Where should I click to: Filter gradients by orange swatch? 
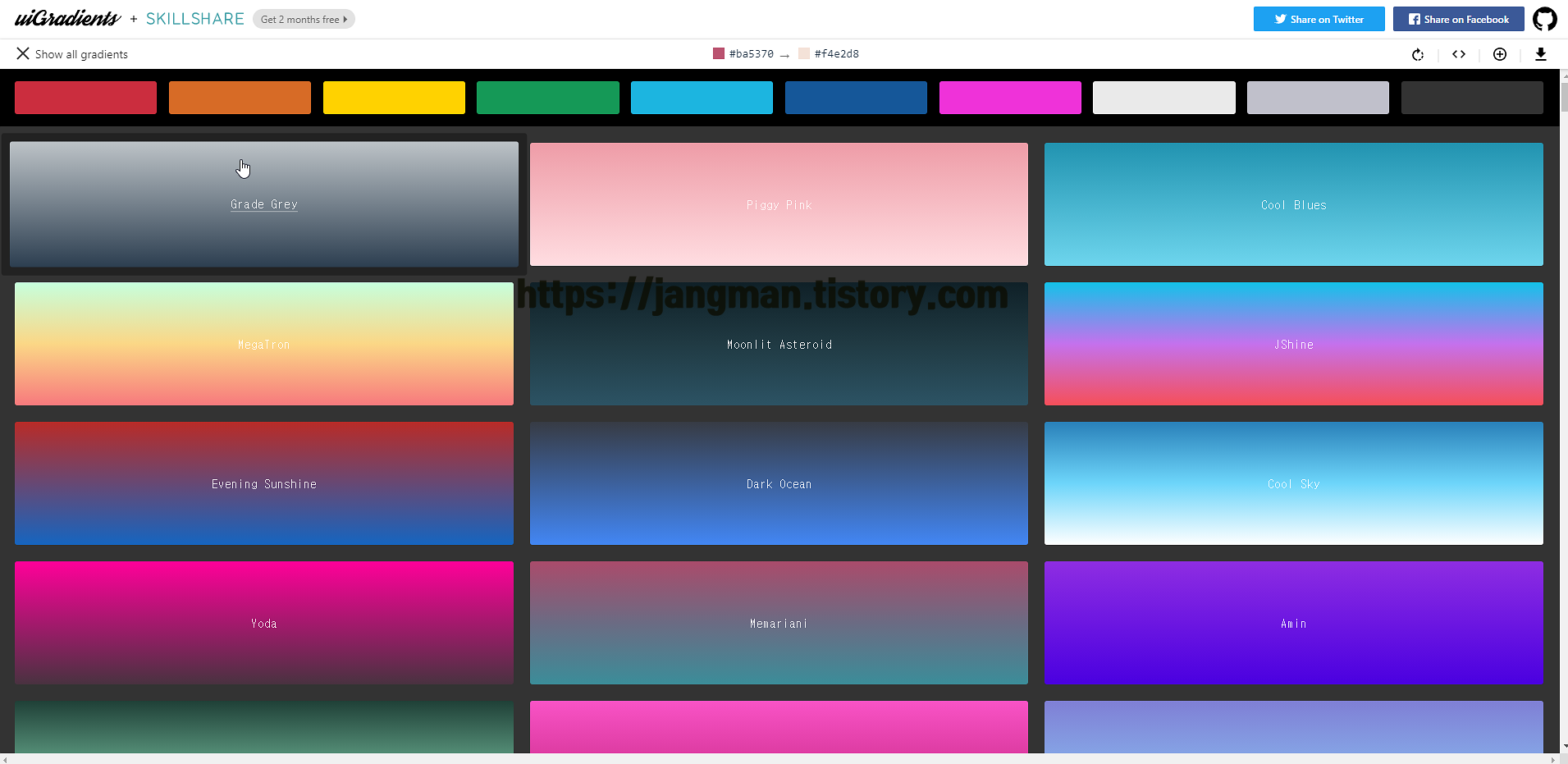pos(240,98)
